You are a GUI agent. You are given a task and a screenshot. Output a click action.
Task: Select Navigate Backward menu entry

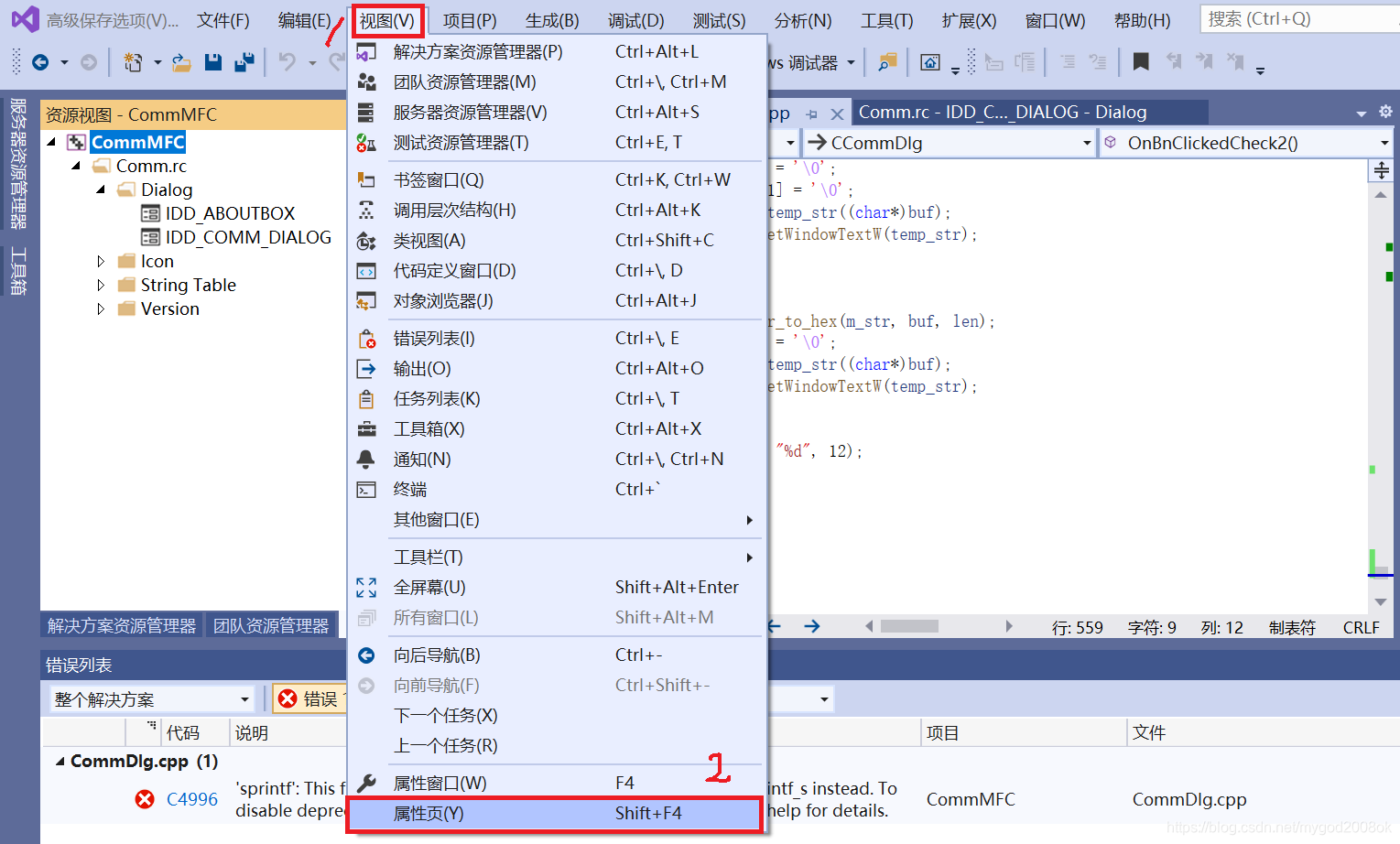point(557,655)
